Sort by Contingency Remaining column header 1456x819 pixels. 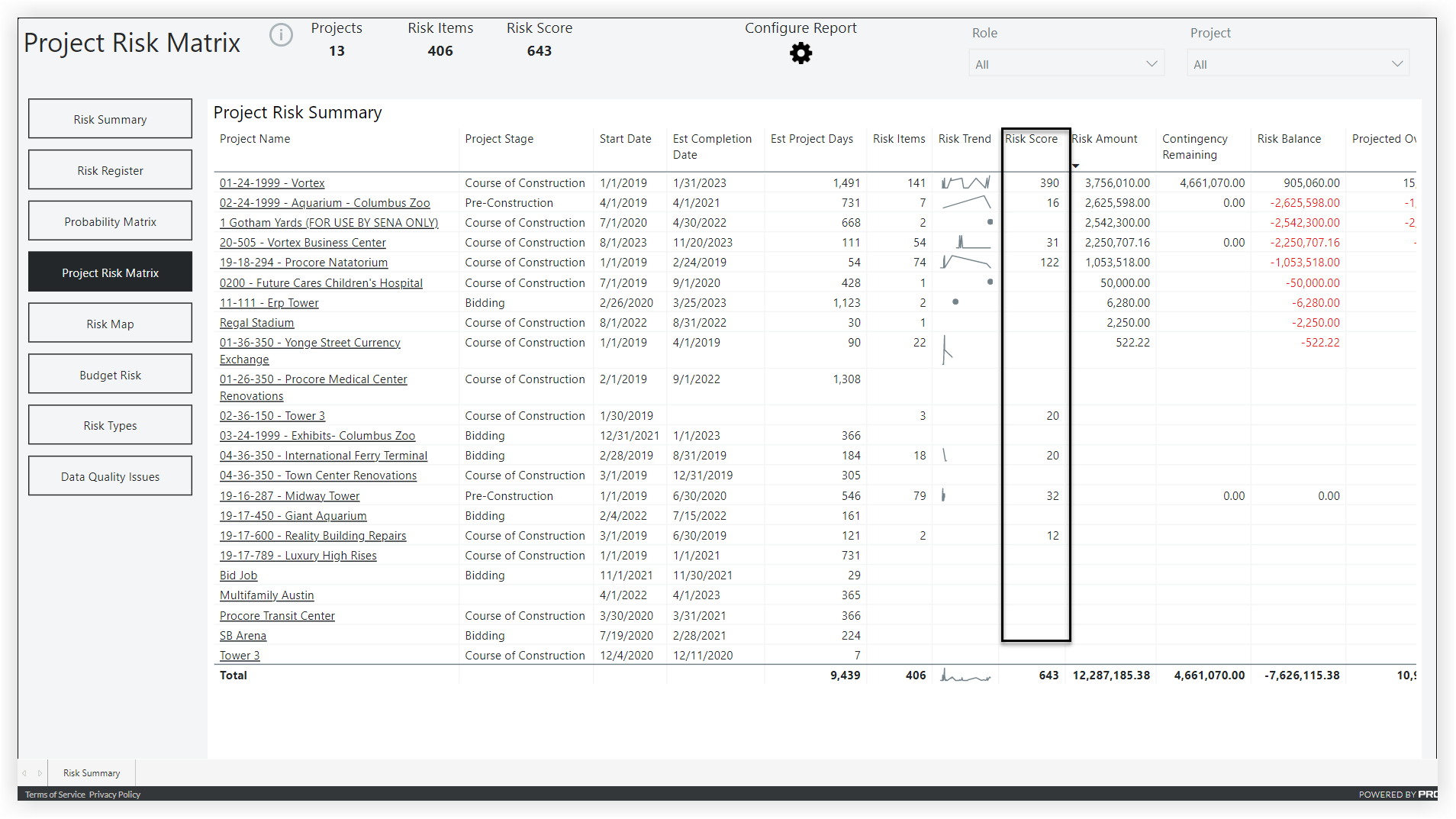tap(1195, 147)
